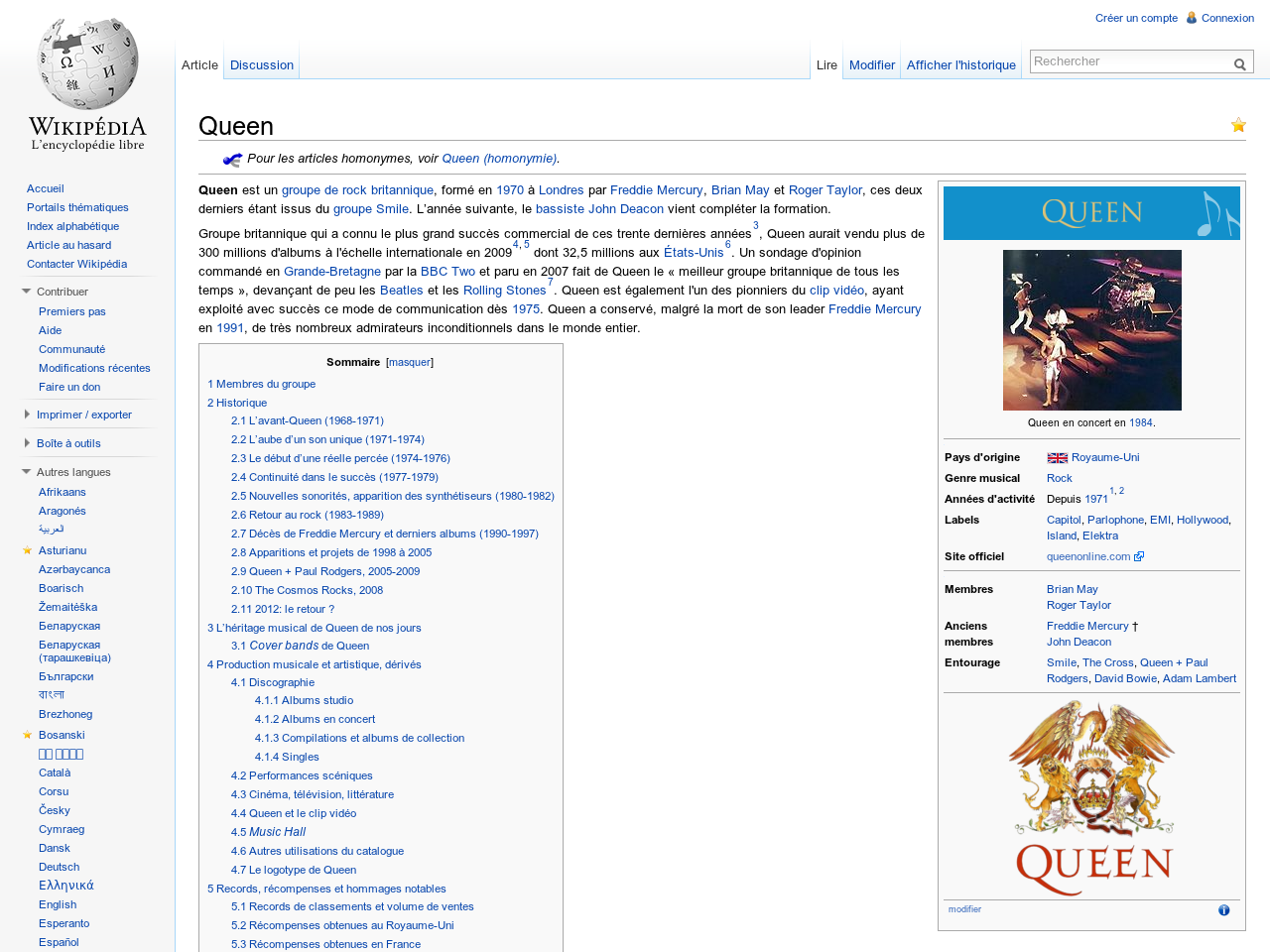This screenshot has width=1270, height=952.
Task: Open the Faire un don link
Action: tap(68, 386)
